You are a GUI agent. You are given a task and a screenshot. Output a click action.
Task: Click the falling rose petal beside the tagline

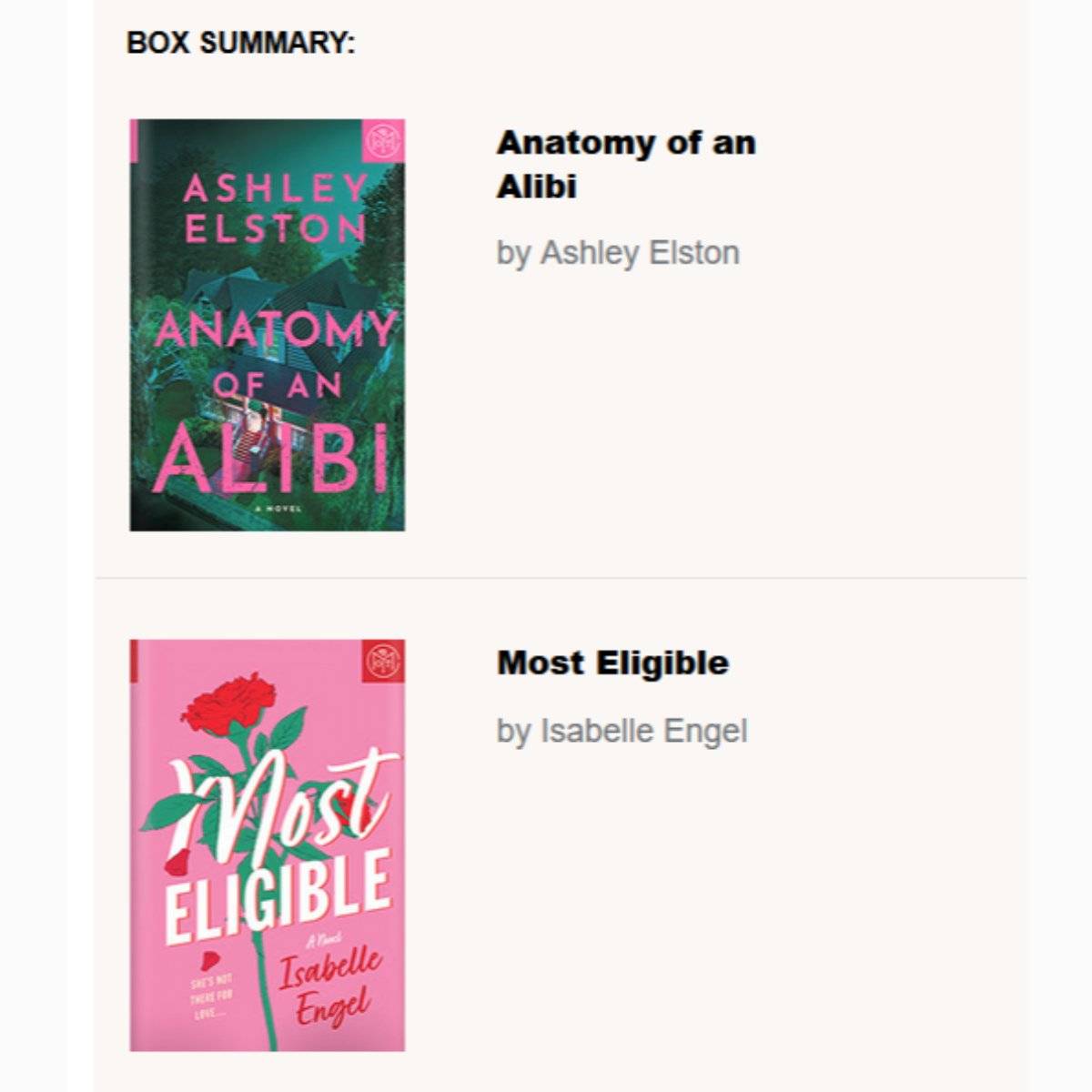pyautogui.click(x=208, y=959)
